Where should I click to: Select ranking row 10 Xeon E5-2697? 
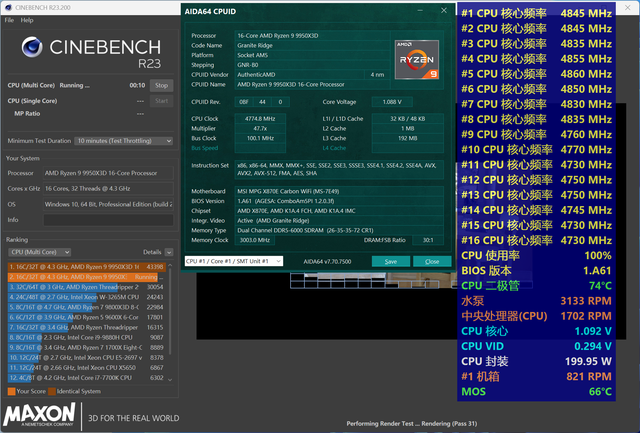tap(86, 358)
